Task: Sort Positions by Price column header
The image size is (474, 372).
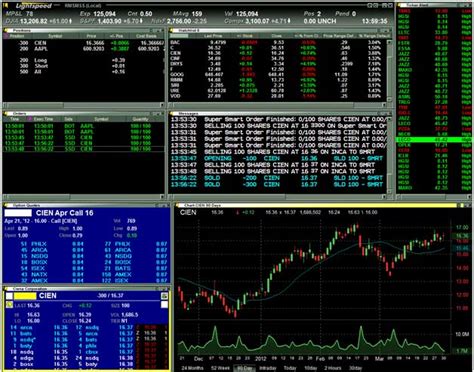Action: (x=91, y=36)
